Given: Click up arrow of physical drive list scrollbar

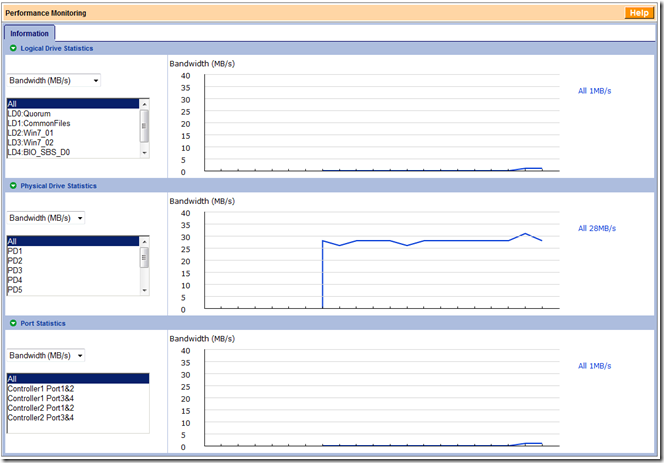Looking at the screenshot, I should (144, 241).
